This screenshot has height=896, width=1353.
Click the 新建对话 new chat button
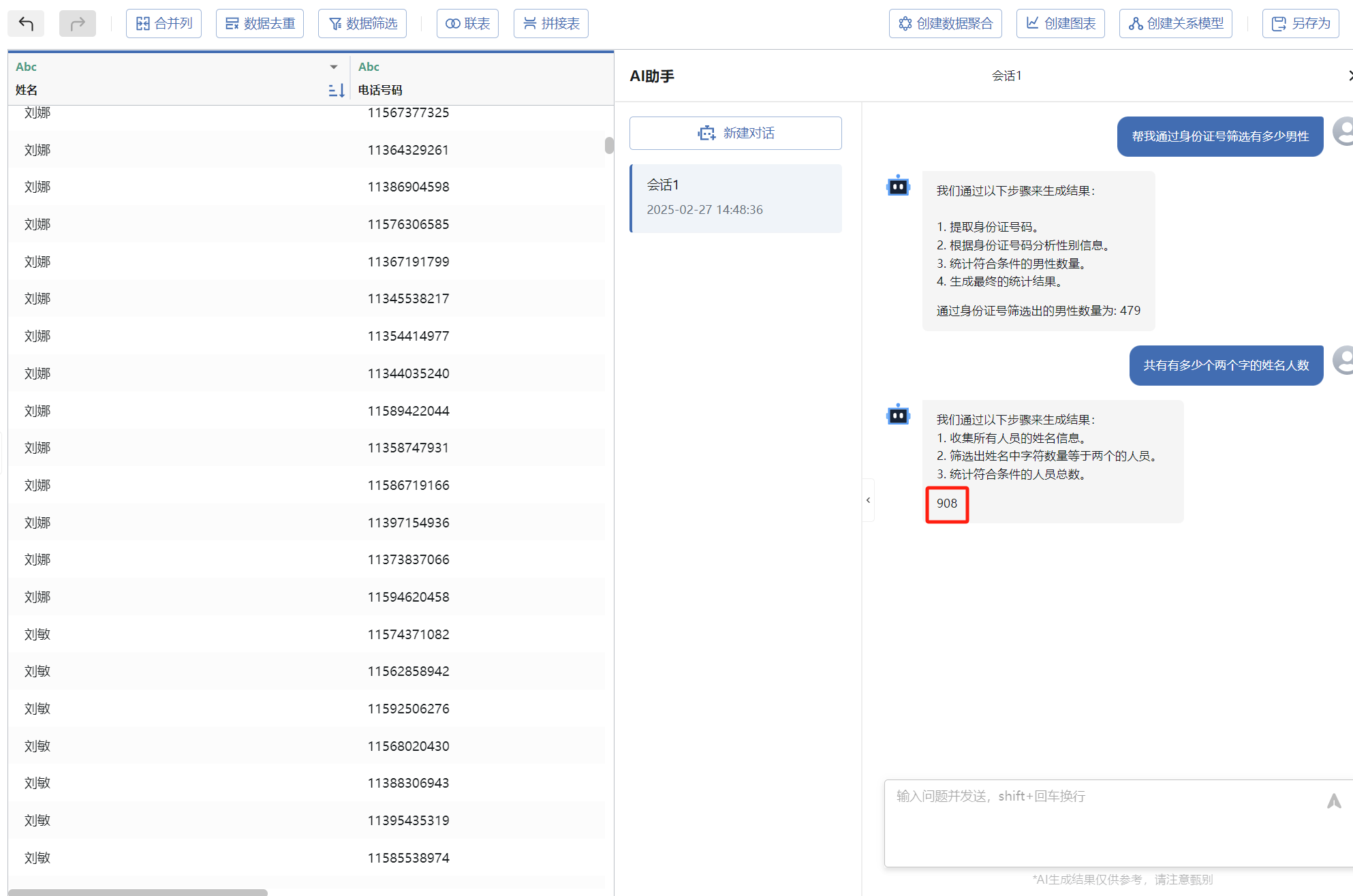click(735, 133)
